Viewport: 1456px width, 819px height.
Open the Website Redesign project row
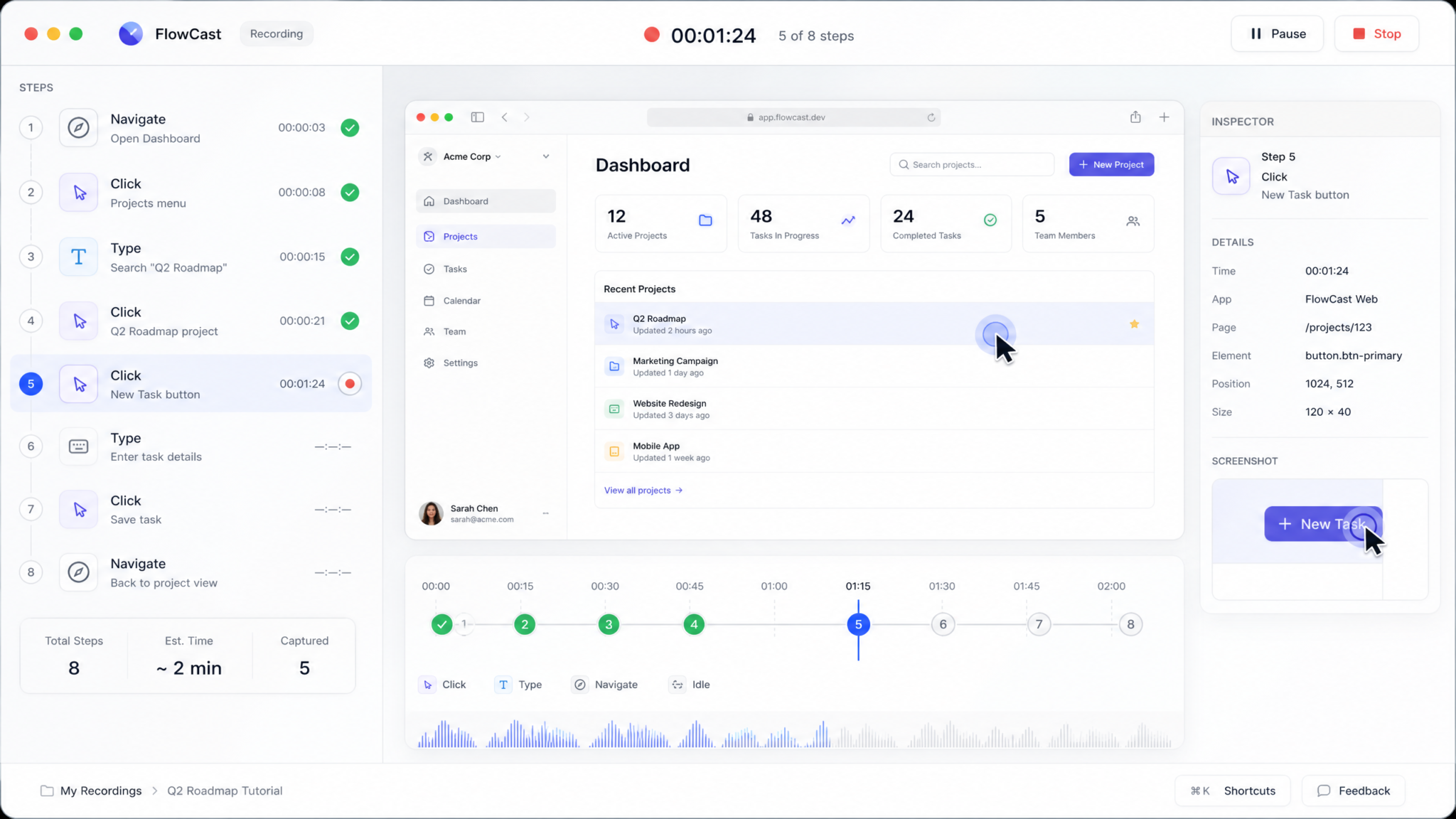(x=874, y=409)
